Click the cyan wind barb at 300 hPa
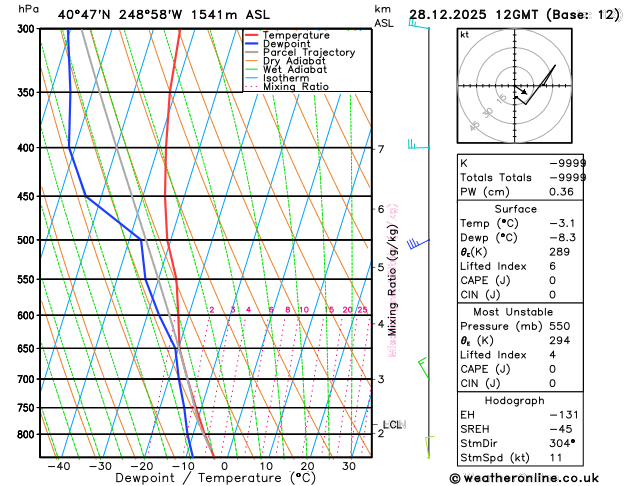629x486 pixels. (419, 24)
